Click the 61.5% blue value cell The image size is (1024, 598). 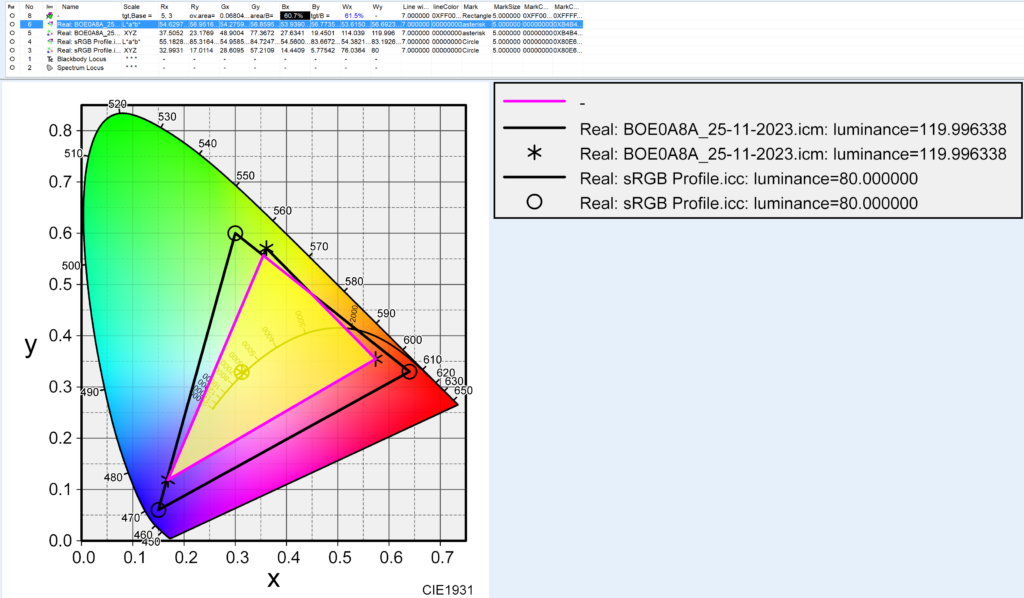(353, 16)
